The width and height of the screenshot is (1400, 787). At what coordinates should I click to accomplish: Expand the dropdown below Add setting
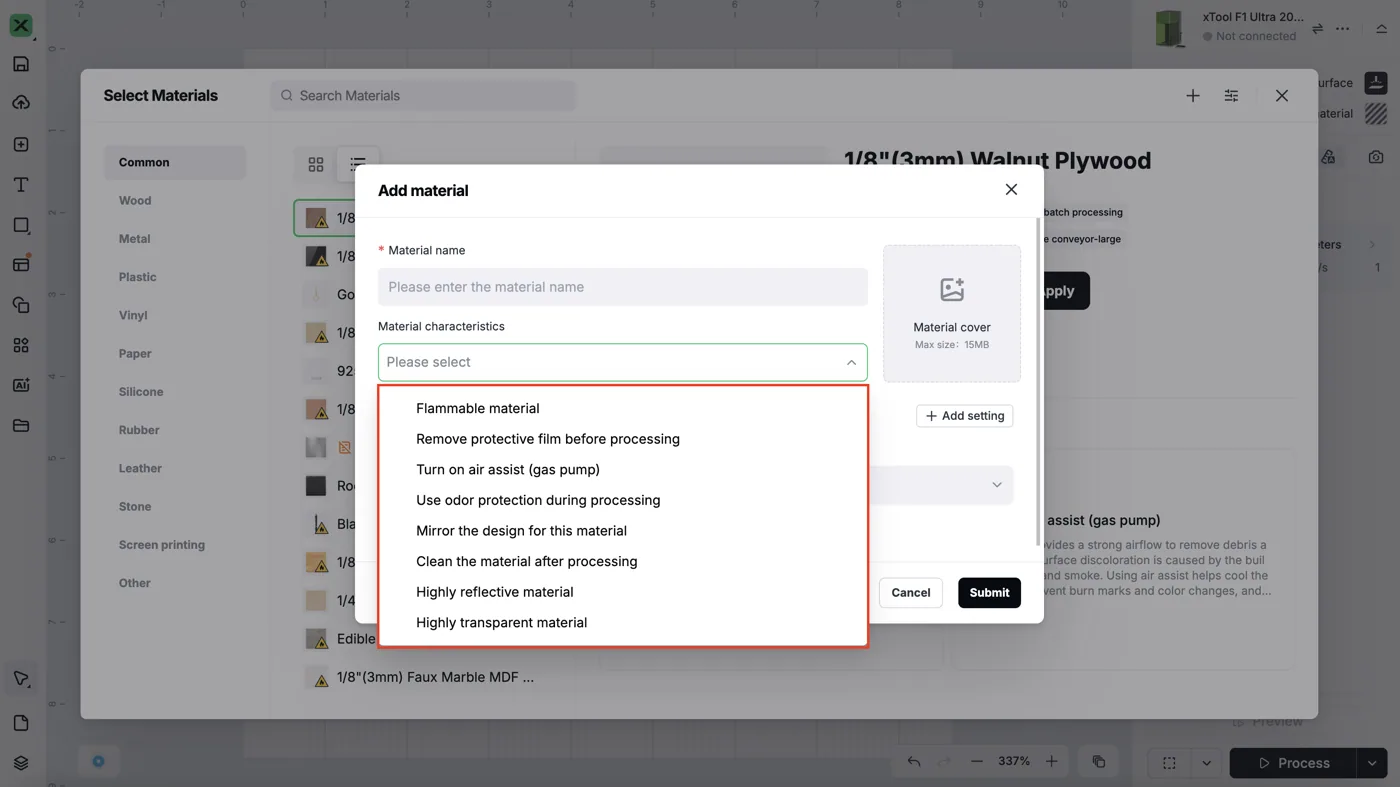click(x=996, y=485)
